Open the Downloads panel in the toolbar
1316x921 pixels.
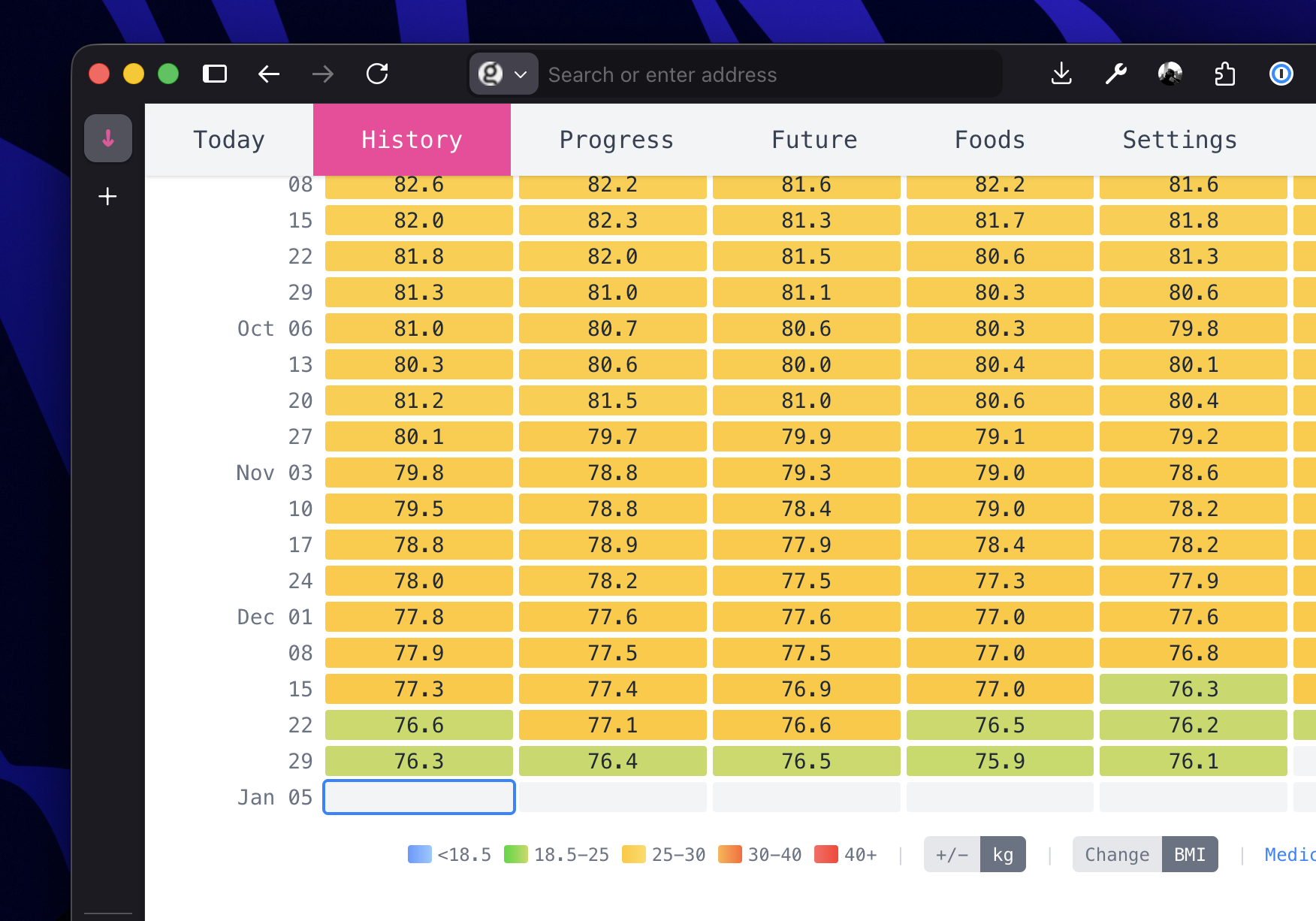pyautogui.click(x=1061, y=74)
